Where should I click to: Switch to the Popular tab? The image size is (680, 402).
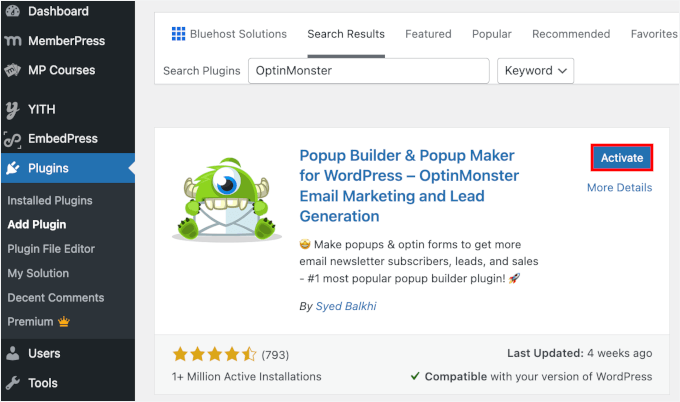click(x=491, y=34)
